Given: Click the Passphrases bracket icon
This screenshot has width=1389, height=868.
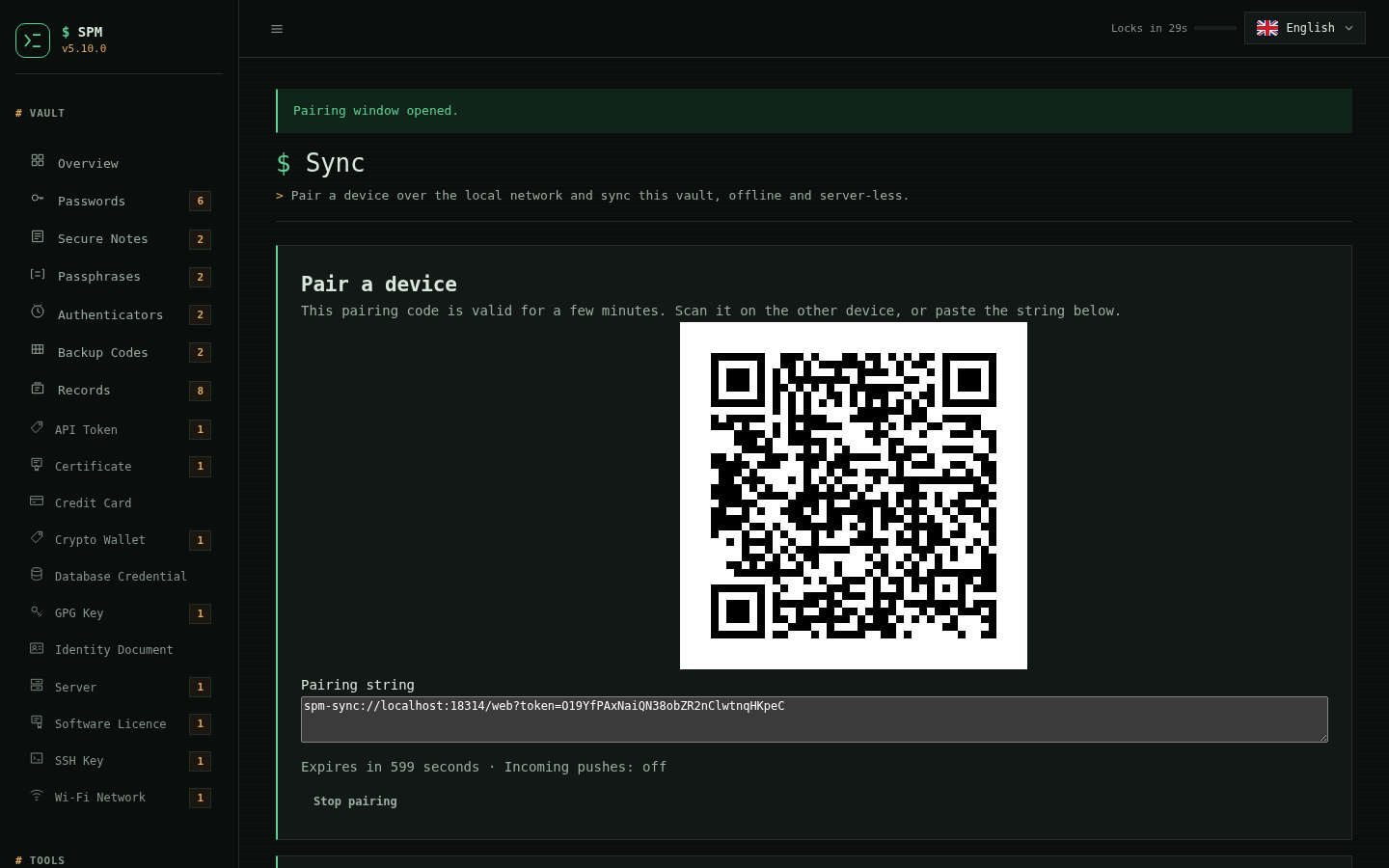Looking at the screenshot, I should (x=38, y=274).
